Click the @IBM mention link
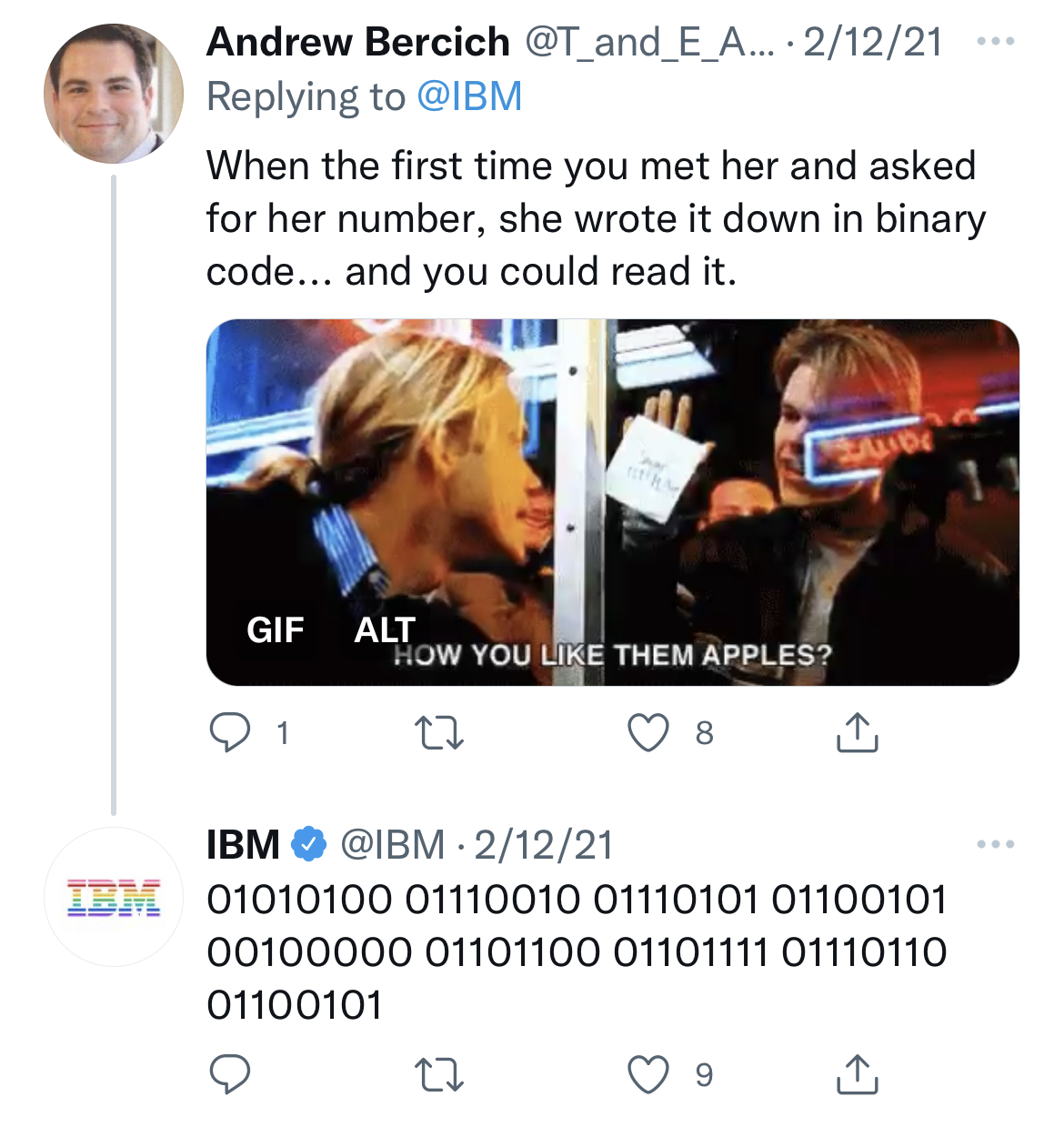Viewport: 1064px width, 1127px height. pyautogui.click(x=469, y=97)
